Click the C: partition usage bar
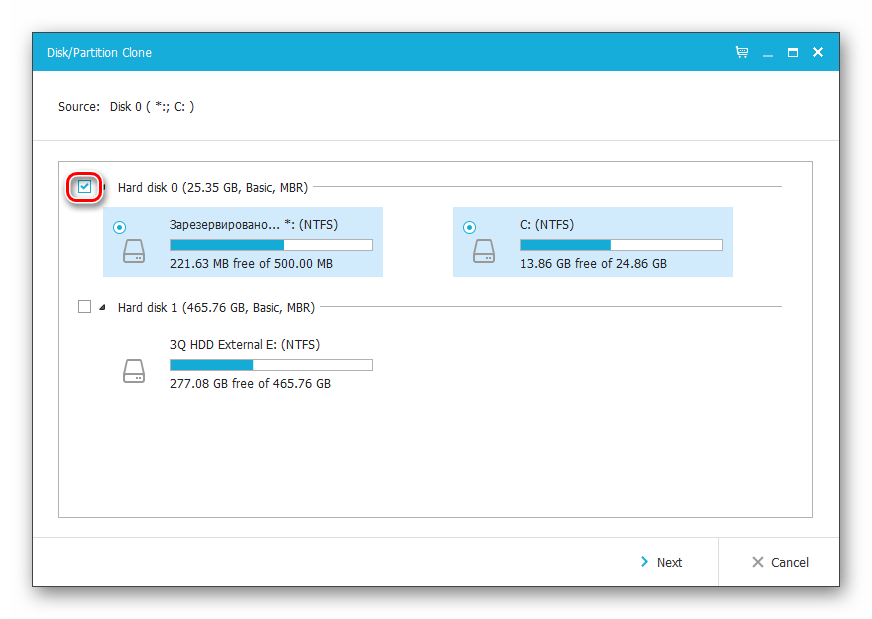872x619 pixels. tap(620, 245)
